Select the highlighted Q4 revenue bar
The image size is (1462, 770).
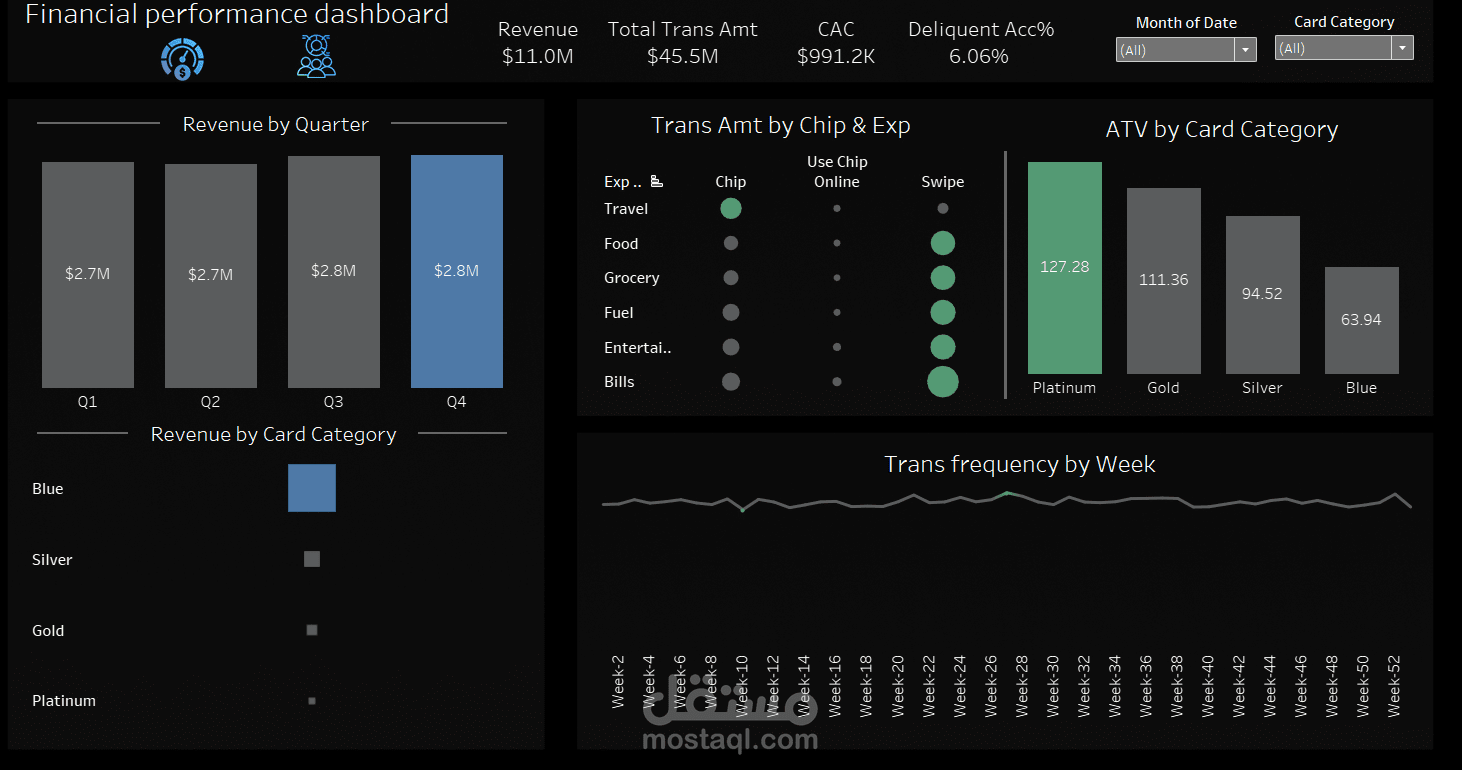pos(456,271)
